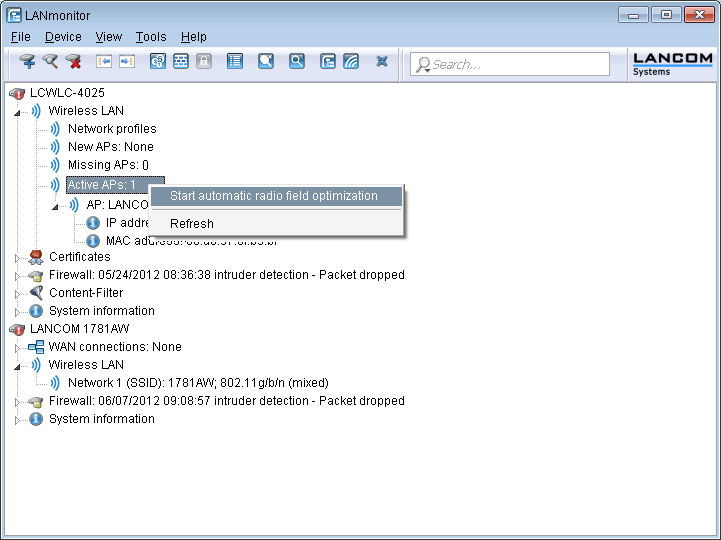Expand WAN connections: None node
This screenshot has height=540, width=721.
tap(17, 348)
